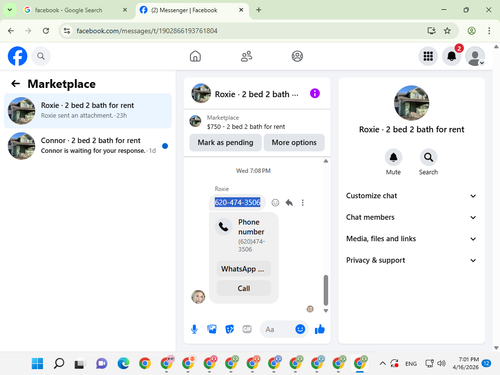Click the purple conversation info icon
The image size is (500, 375).
pyautogui.click(x=315, y=93)
